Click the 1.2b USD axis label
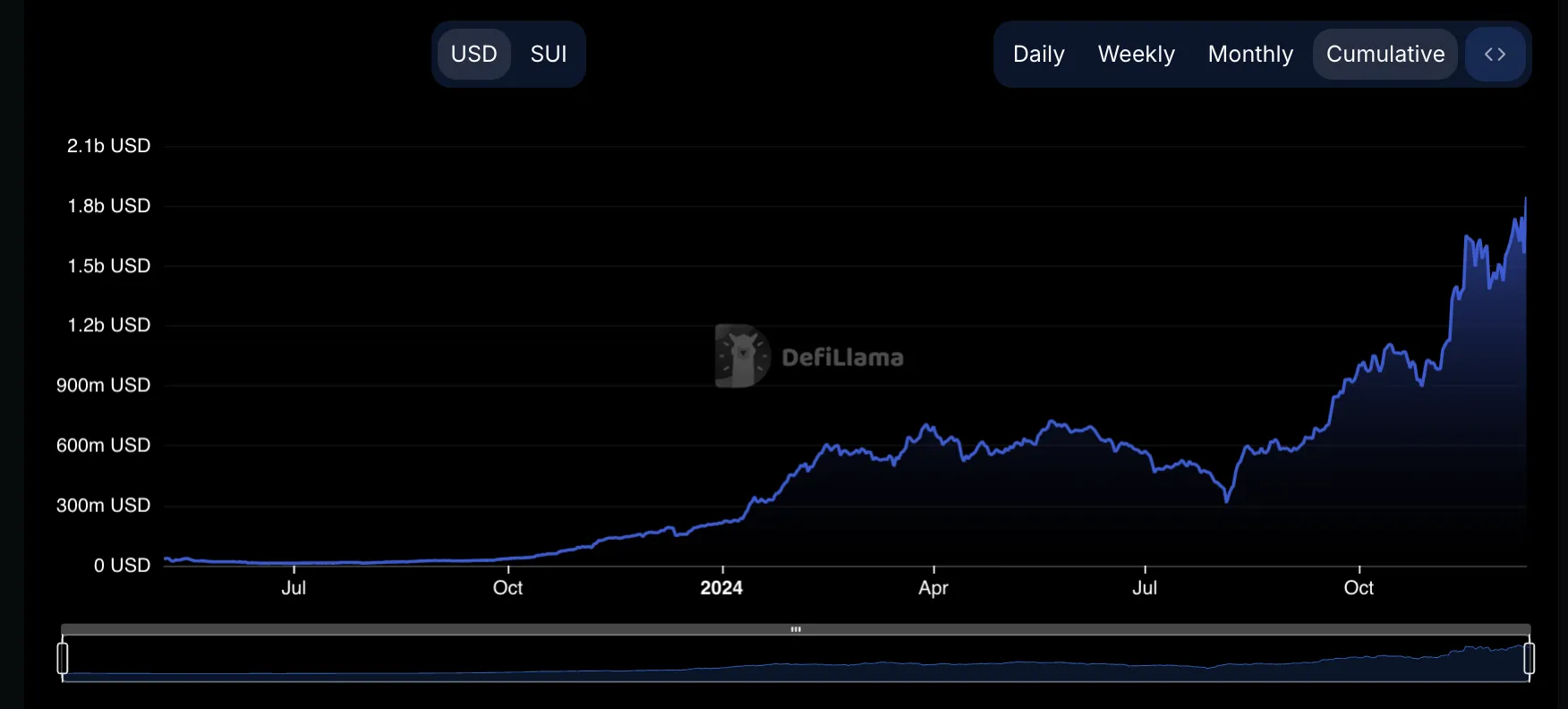Image resolution: width=1568 pixels, height=709 pixels. click(x=108, y=325)
